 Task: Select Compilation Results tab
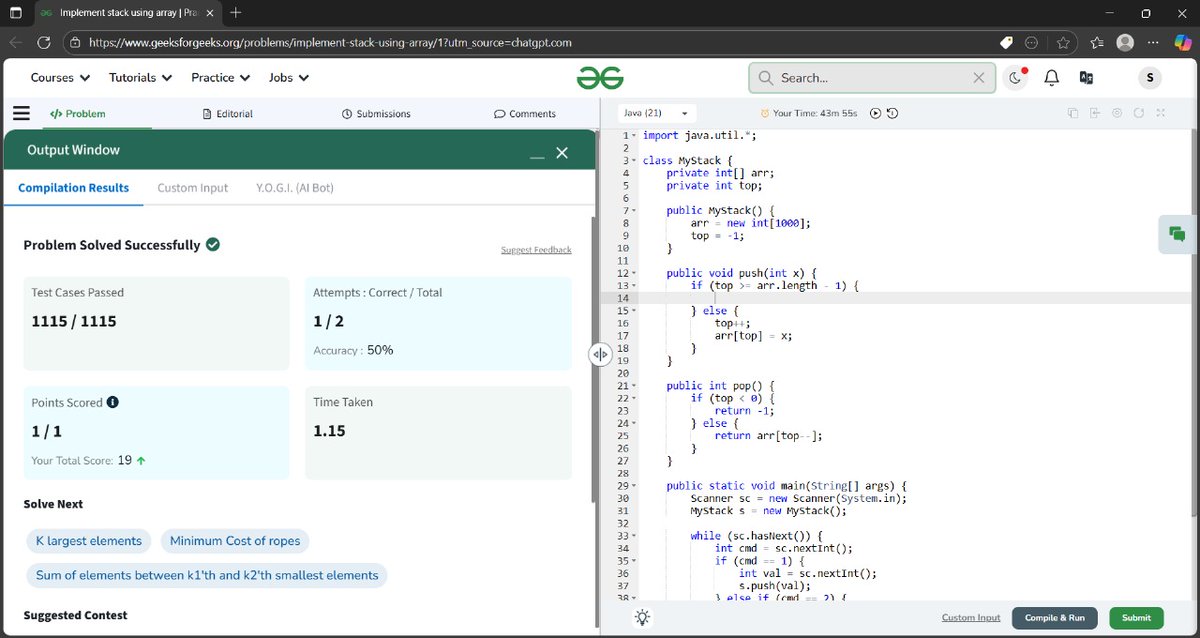[x=74, y=188]
